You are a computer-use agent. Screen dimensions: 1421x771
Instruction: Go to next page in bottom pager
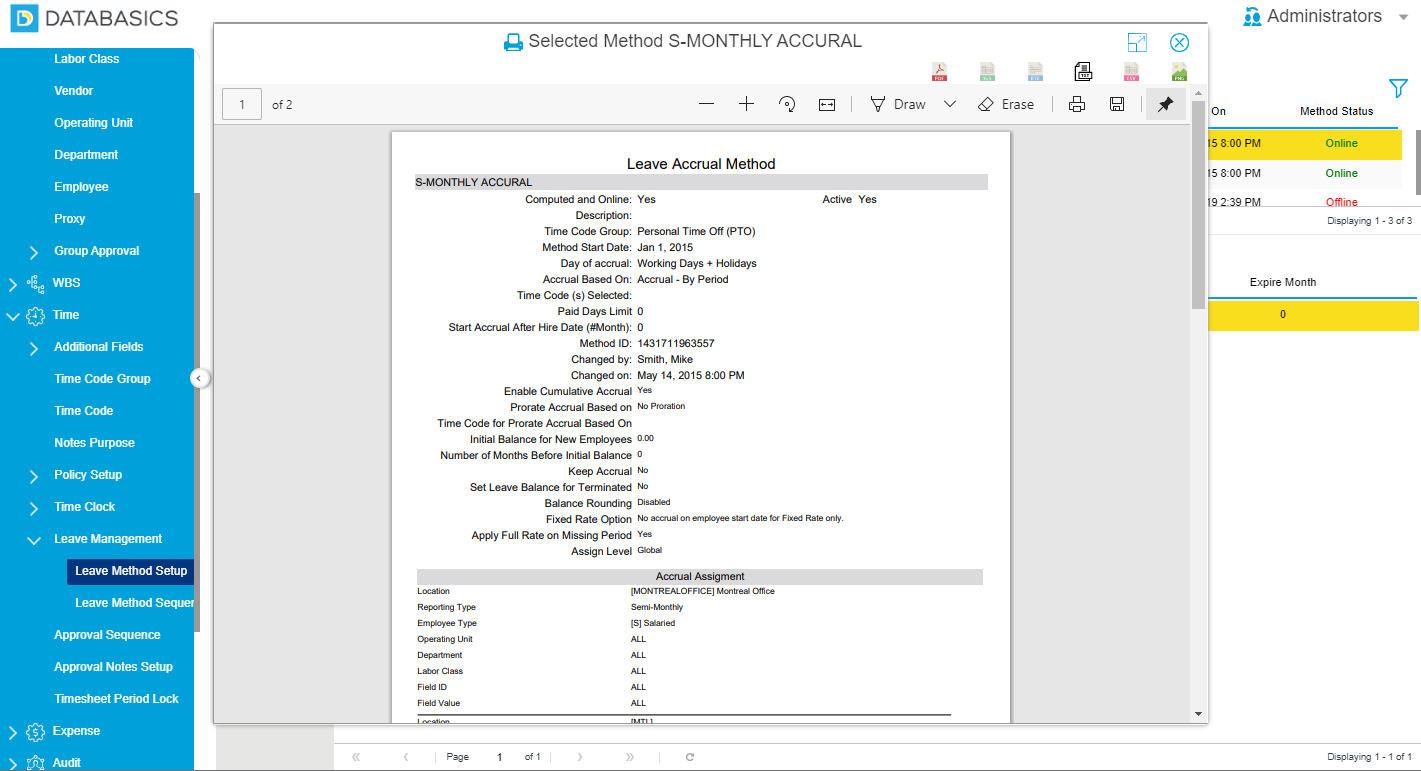coord(580,757)
